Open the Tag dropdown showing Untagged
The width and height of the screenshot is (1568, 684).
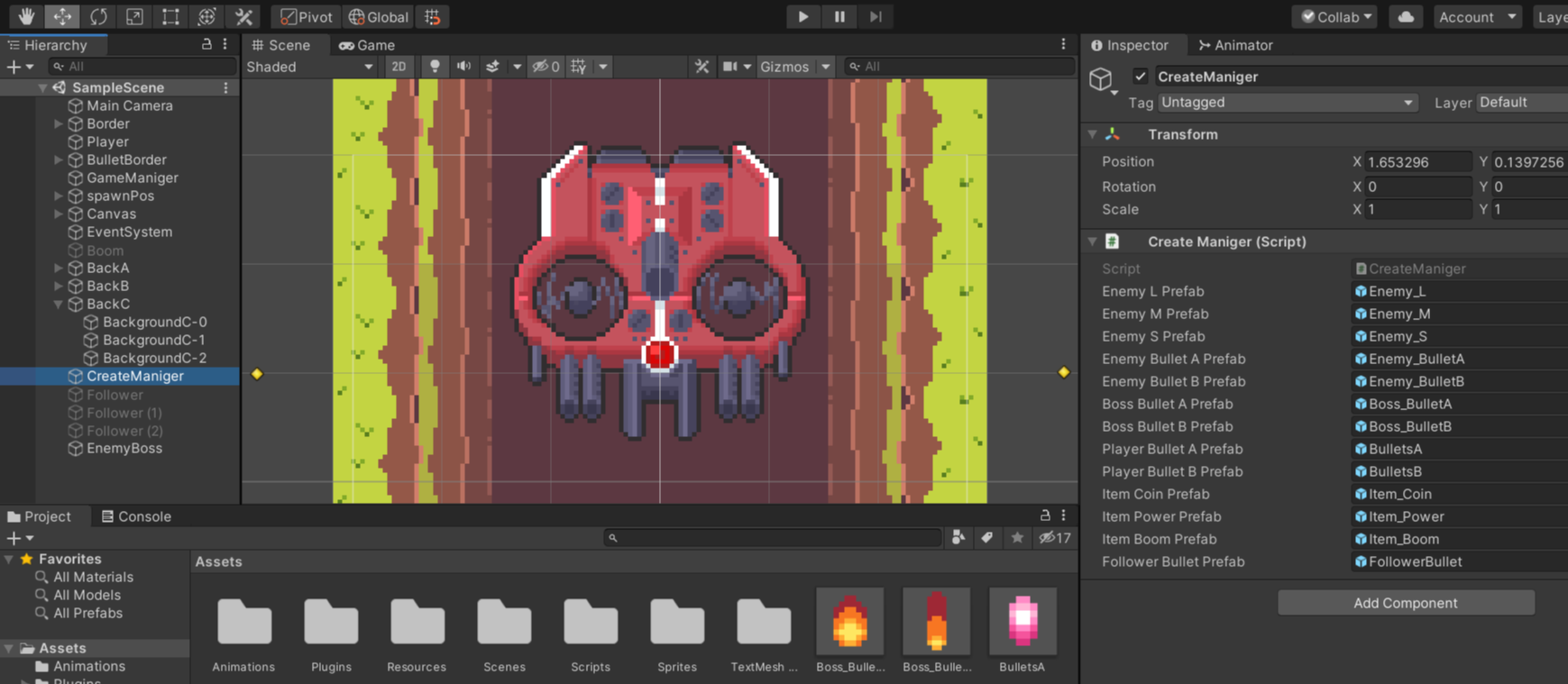(1288, 103)
